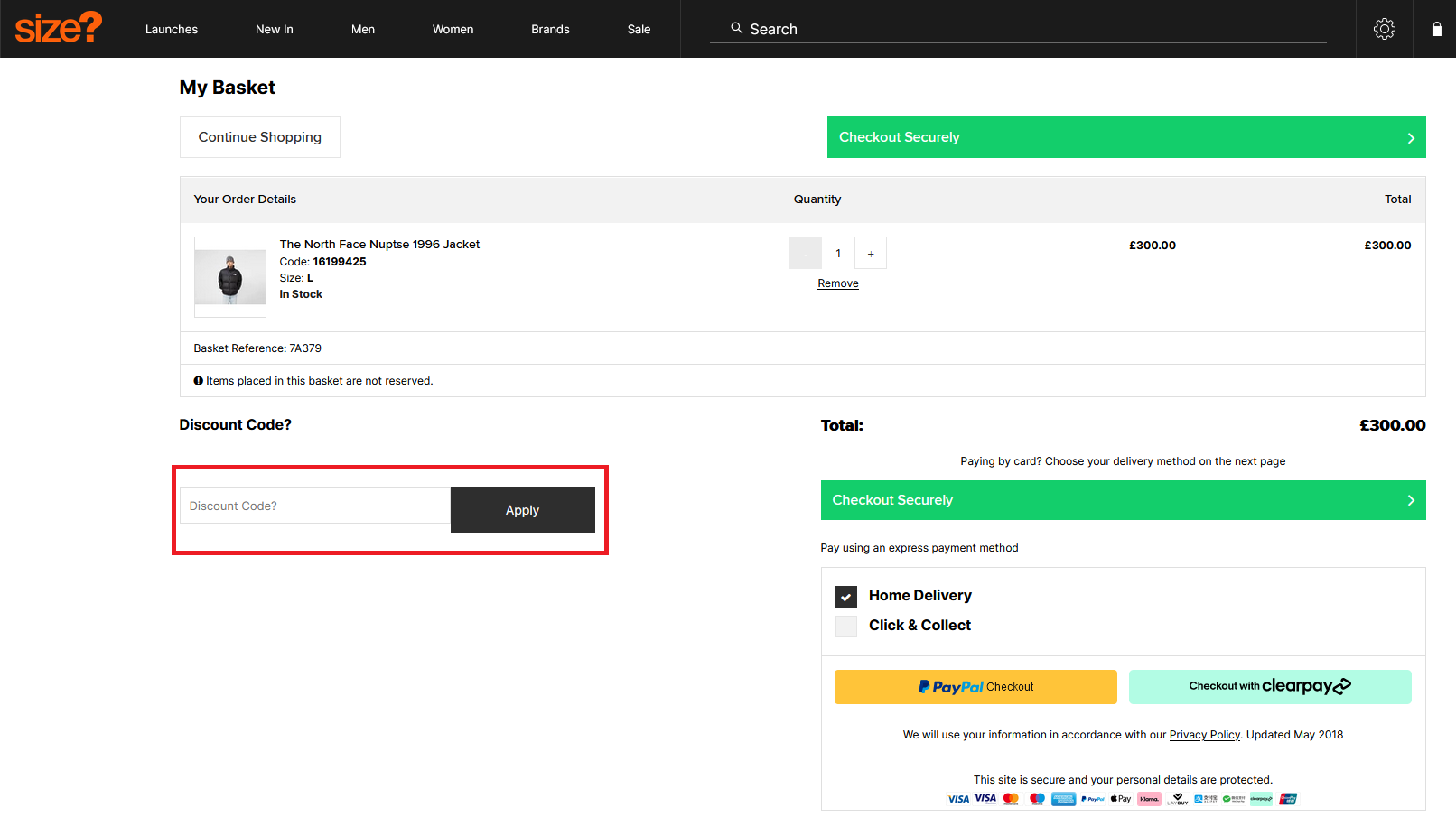The width and height of the screenshot is (1456, 817).
Task: Open the Launches menu
Action: [172, 29]
